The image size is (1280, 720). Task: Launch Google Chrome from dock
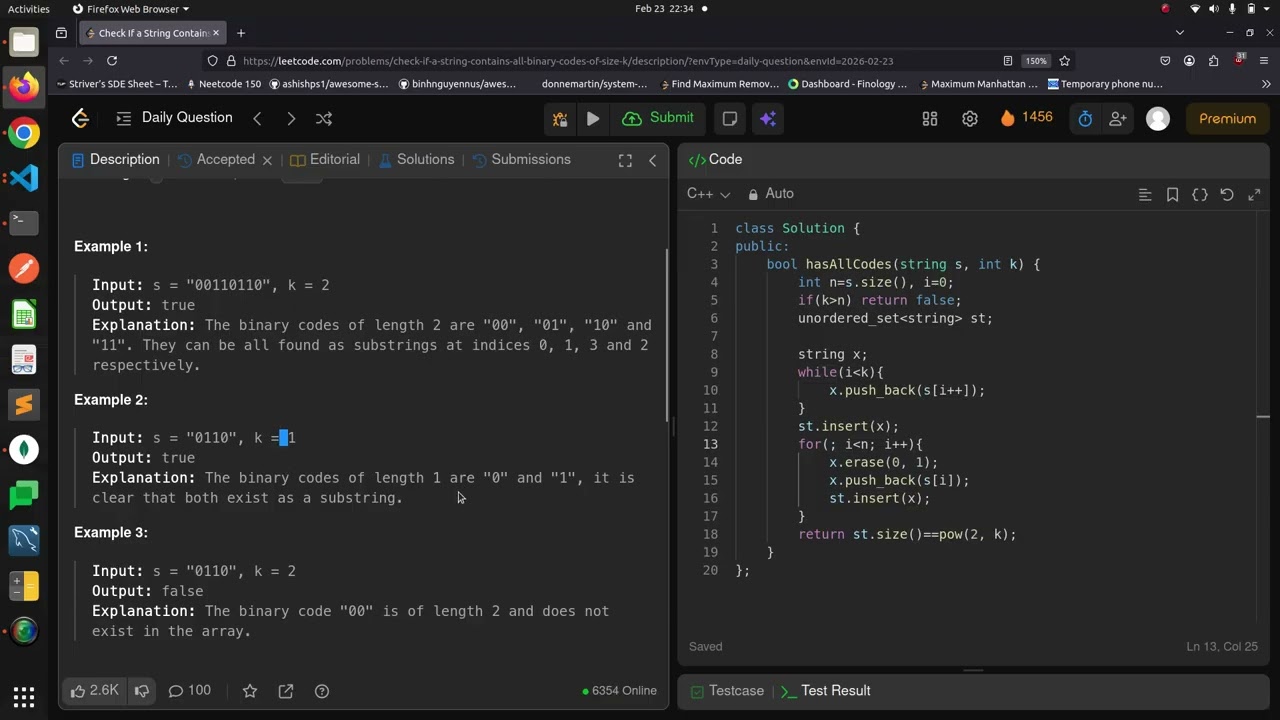[x=24, y=133]
